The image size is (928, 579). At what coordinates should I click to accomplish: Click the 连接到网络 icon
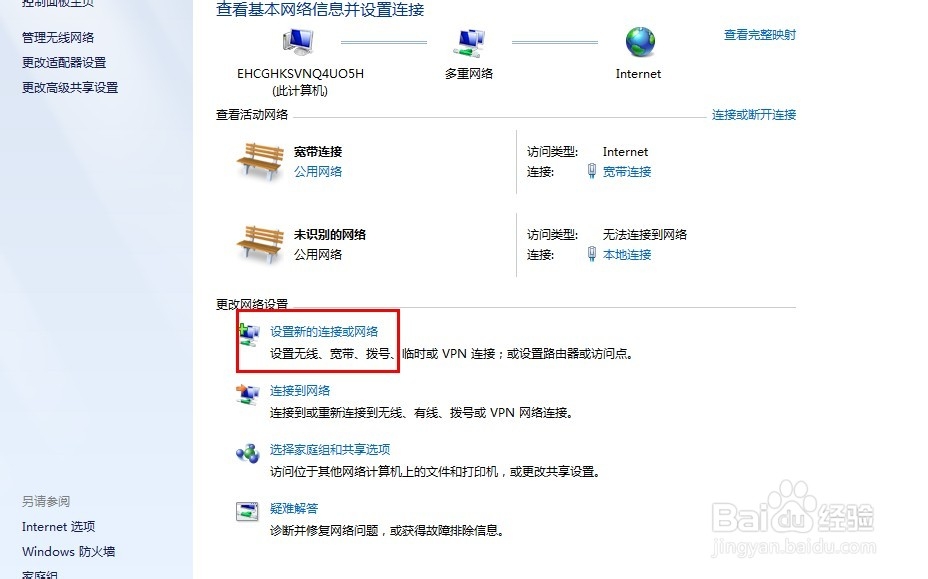[247, 394]
